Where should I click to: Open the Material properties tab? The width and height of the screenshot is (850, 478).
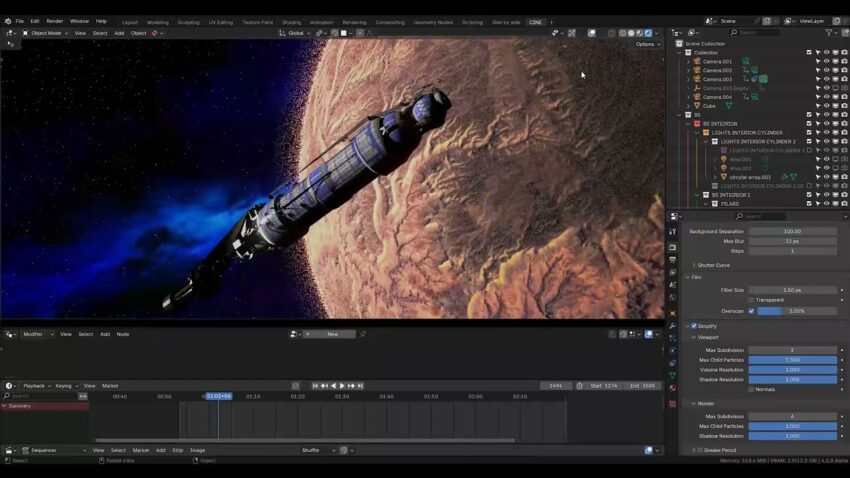673,388
